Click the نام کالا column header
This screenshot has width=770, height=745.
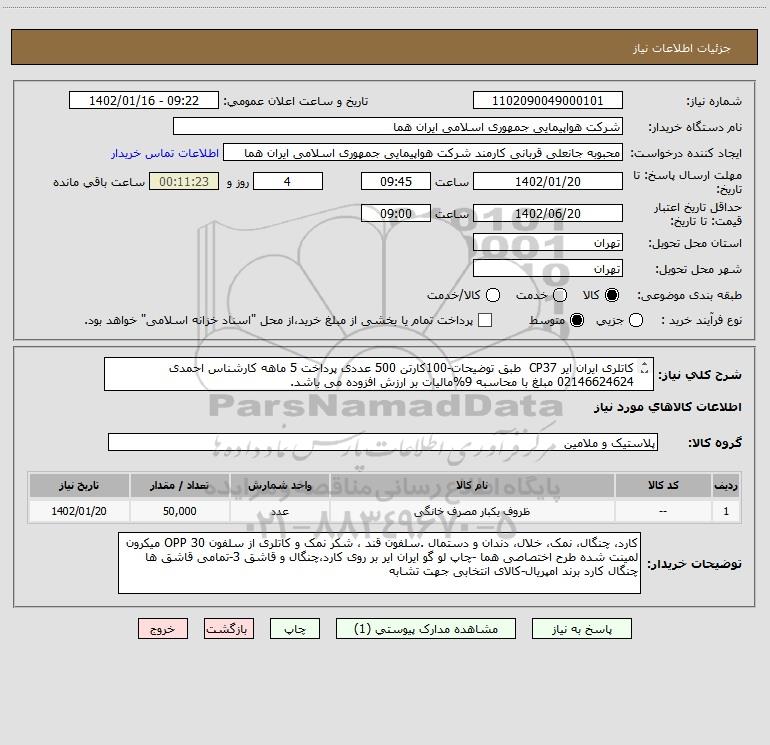pyautogui.click(x=472, y=485)
